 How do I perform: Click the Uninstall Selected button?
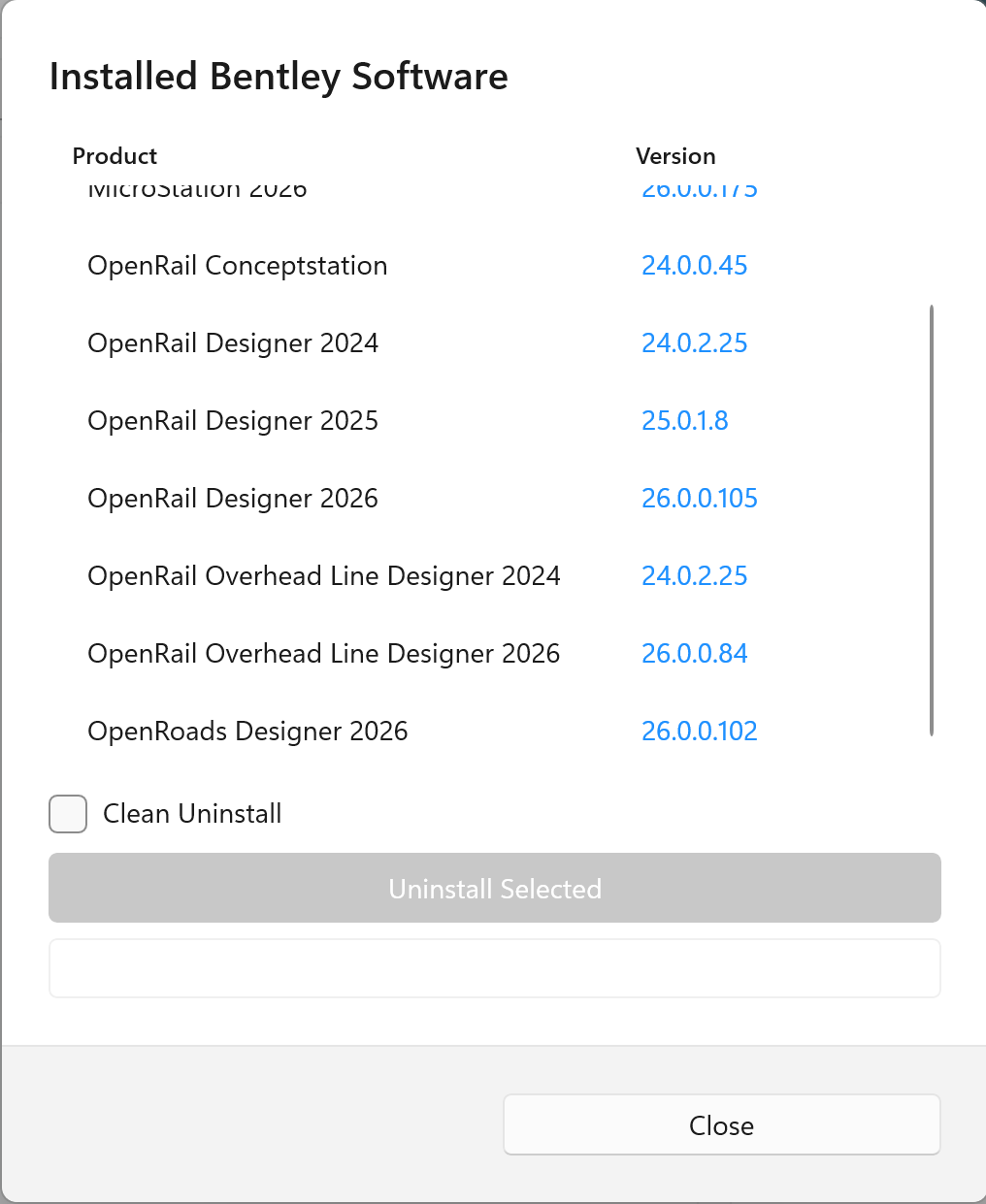(494, 888)
